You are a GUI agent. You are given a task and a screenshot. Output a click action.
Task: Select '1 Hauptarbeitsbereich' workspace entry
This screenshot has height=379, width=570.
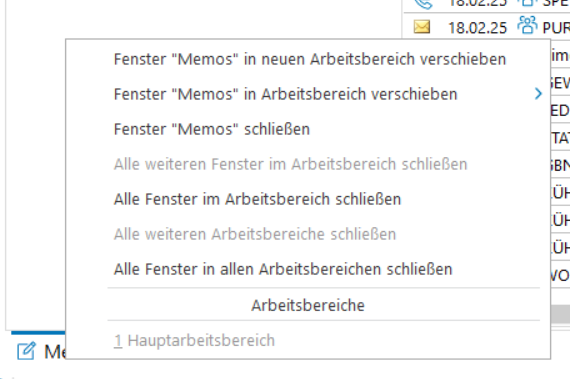click(194, 340)
